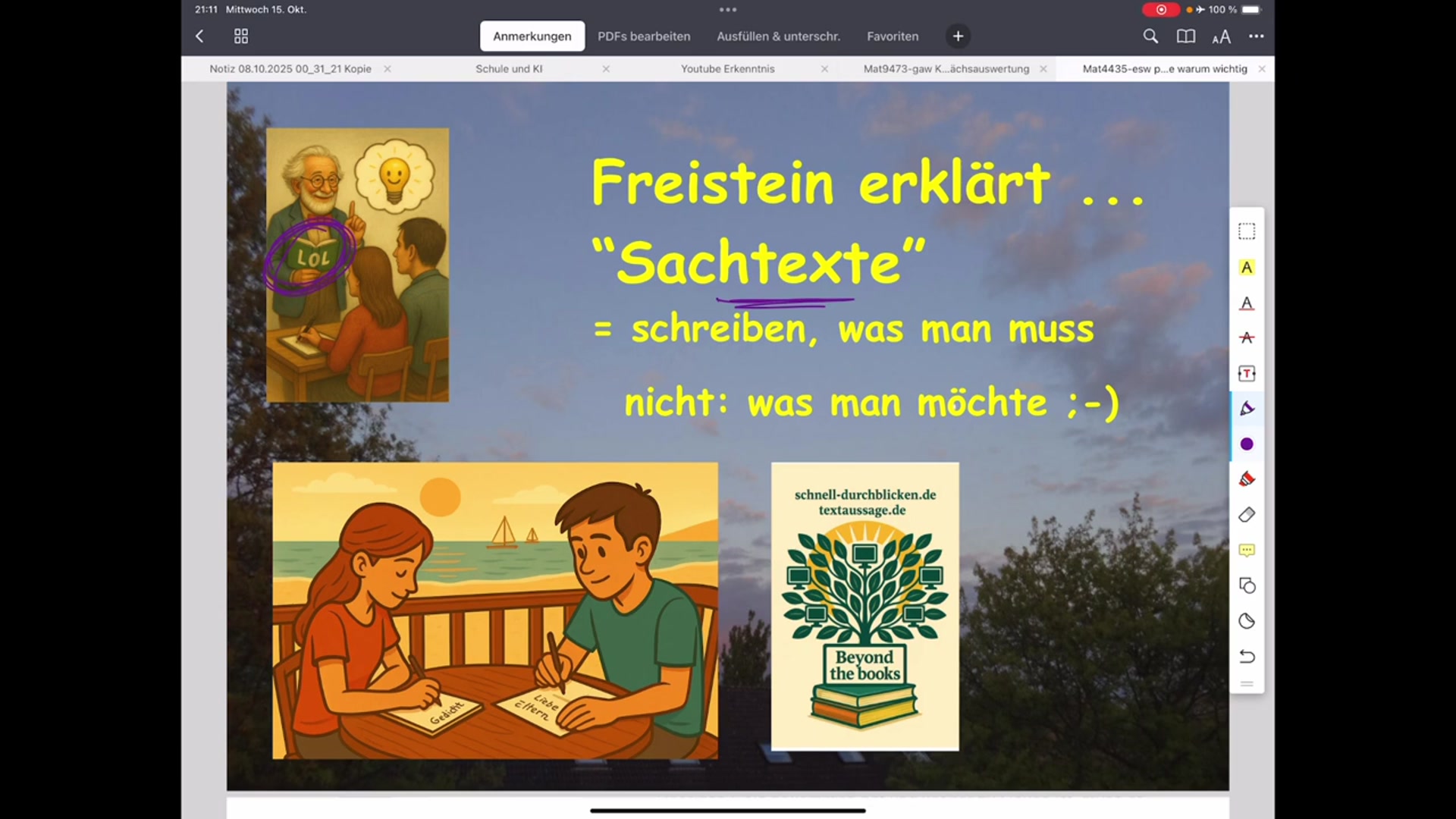Open the page thumbnail grid view
Screen dimensions: 1456x819
[240, 36]
